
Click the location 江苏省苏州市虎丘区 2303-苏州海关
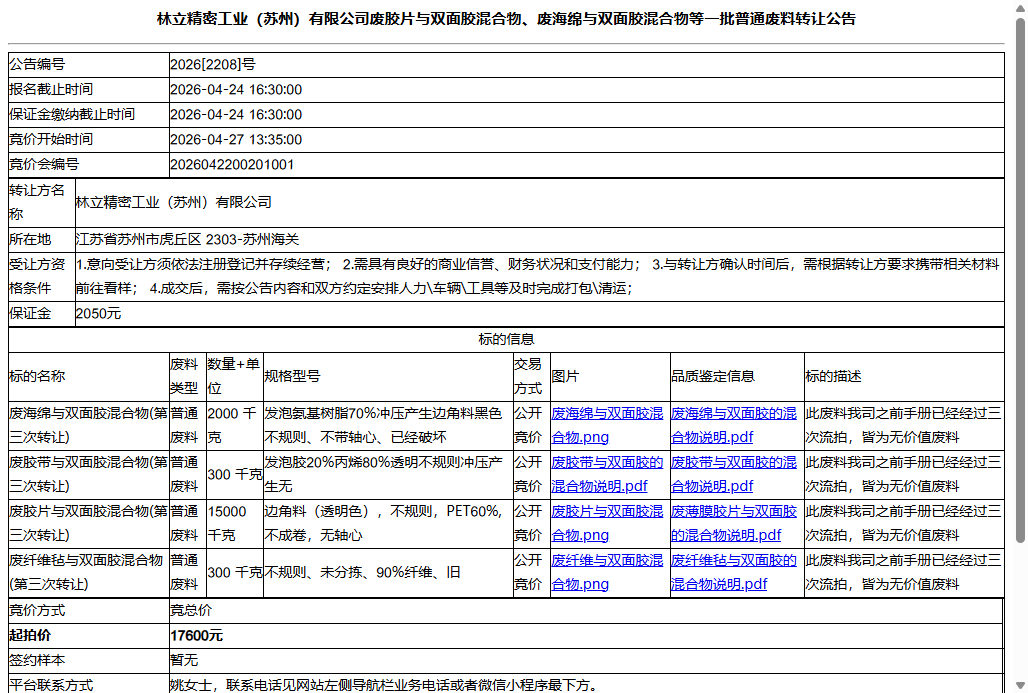pyautogui.click(x=188, y=240)
